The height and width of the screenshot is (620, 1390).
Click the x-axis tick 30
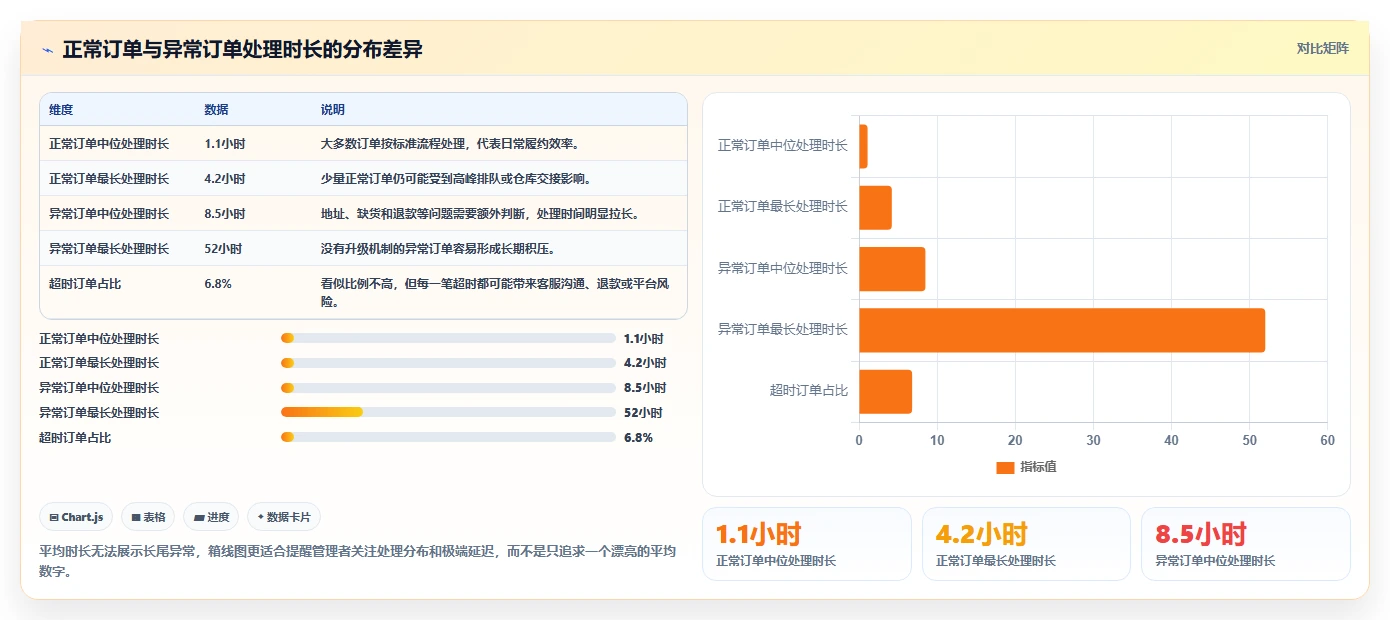pos(1093,441)
